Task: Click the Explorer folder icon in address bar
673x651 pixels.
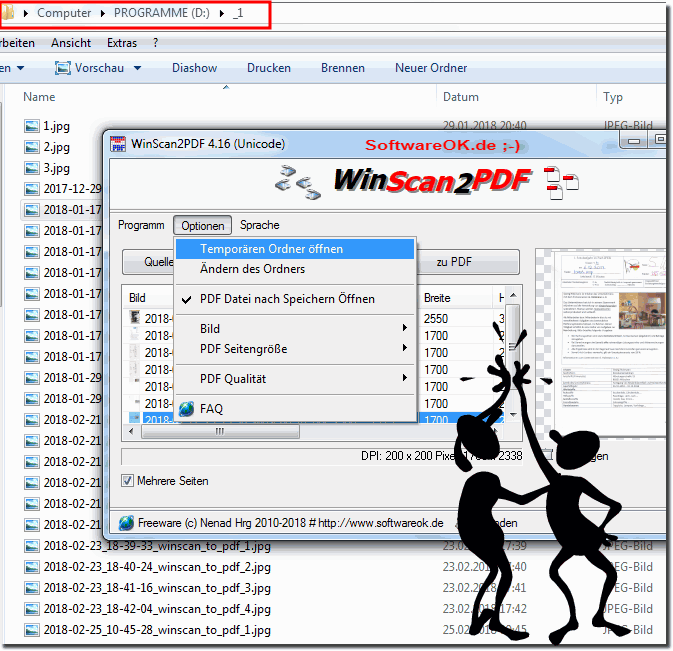Action: coord(8,13)
